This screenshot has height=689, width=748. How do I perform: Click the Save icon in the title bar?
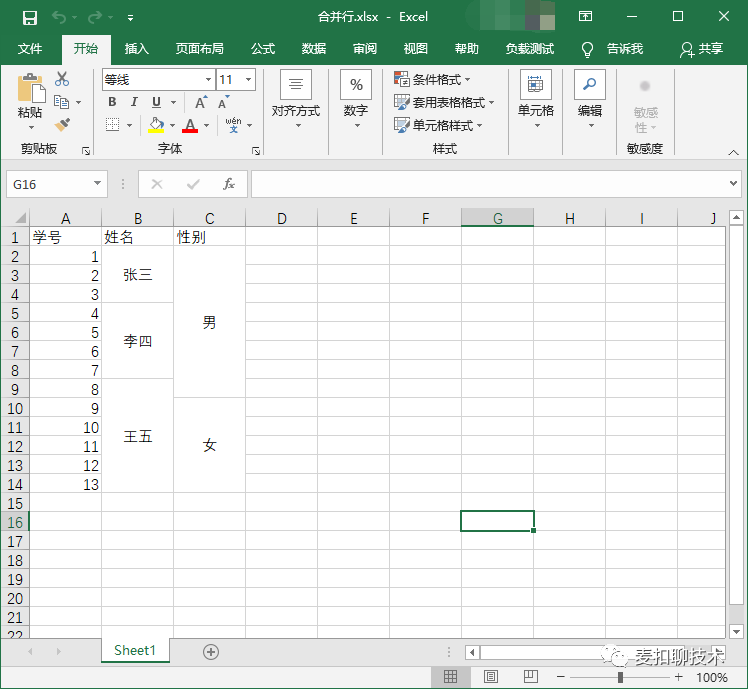coord(30,18)
